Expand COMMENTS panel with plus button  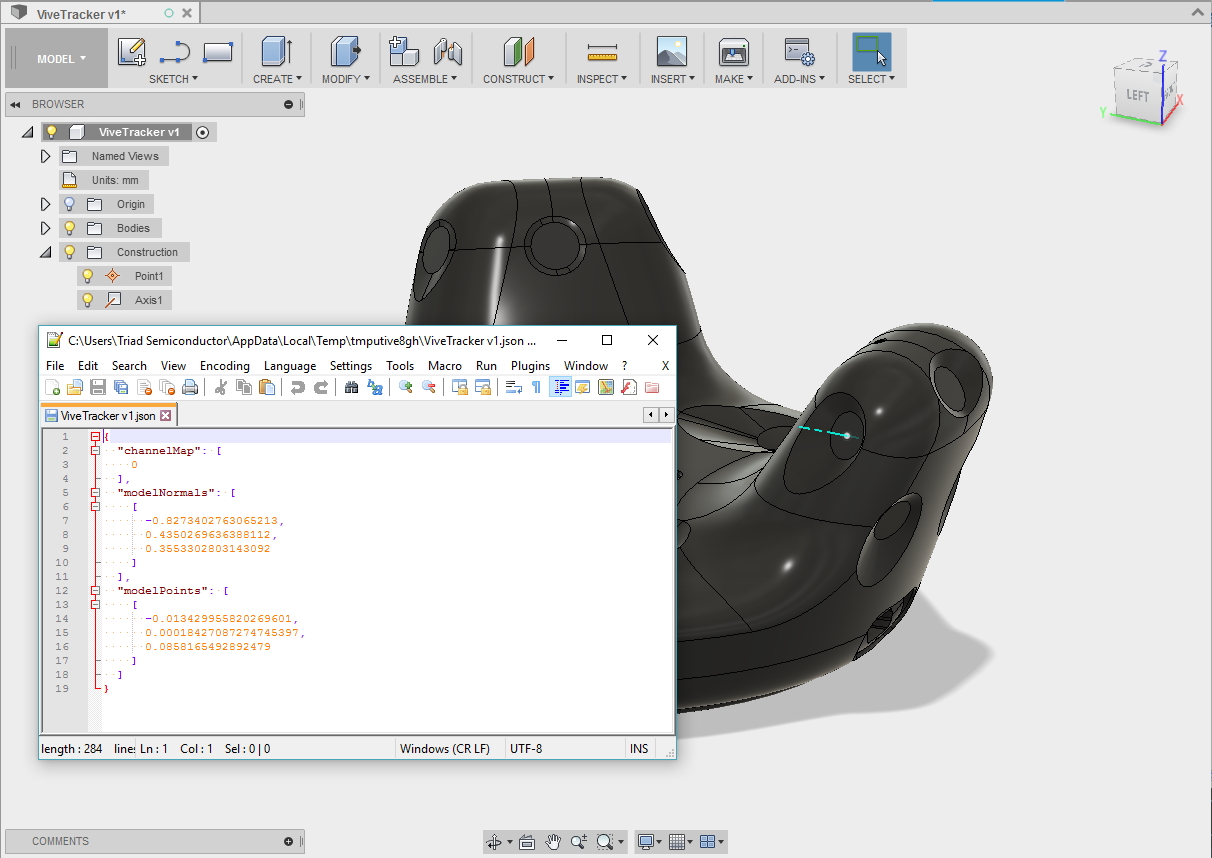pyautogui.click(x=288, y=841)
